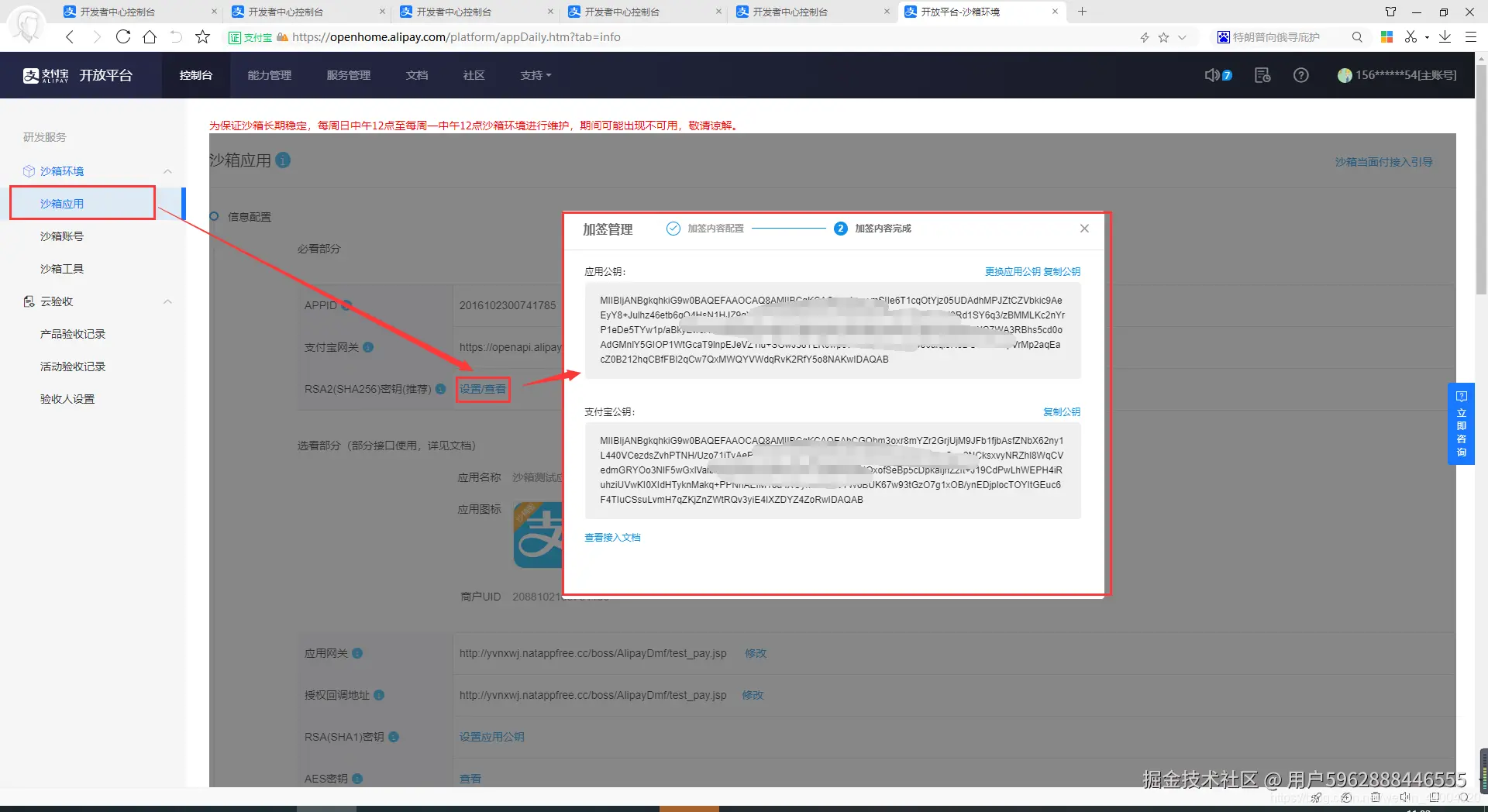This screenshot has height=812, width=1488.
Task: Open the 支持 dropdown in top navigation
Action: 536,75
